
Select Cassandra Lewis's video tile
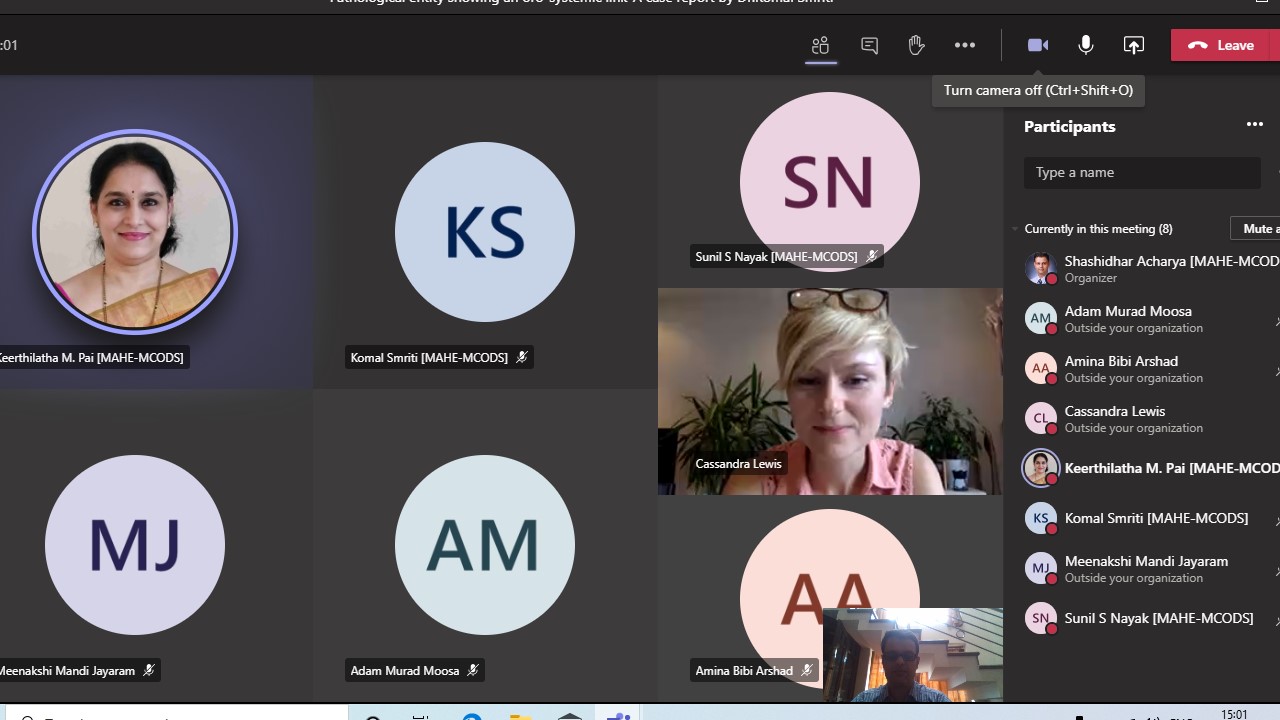point(829,390)
